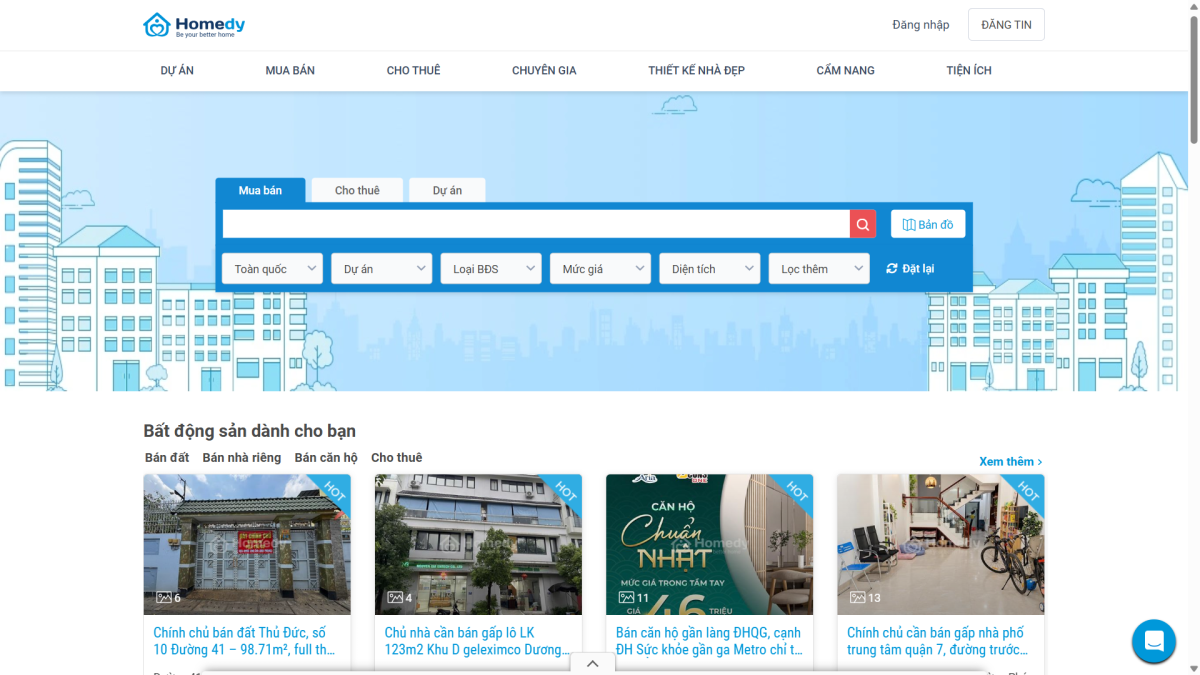The height and width of the screenshot is (675, 1200).
Task: Open the DỰ ÁN menu
Action: click(x=177, y=71)
